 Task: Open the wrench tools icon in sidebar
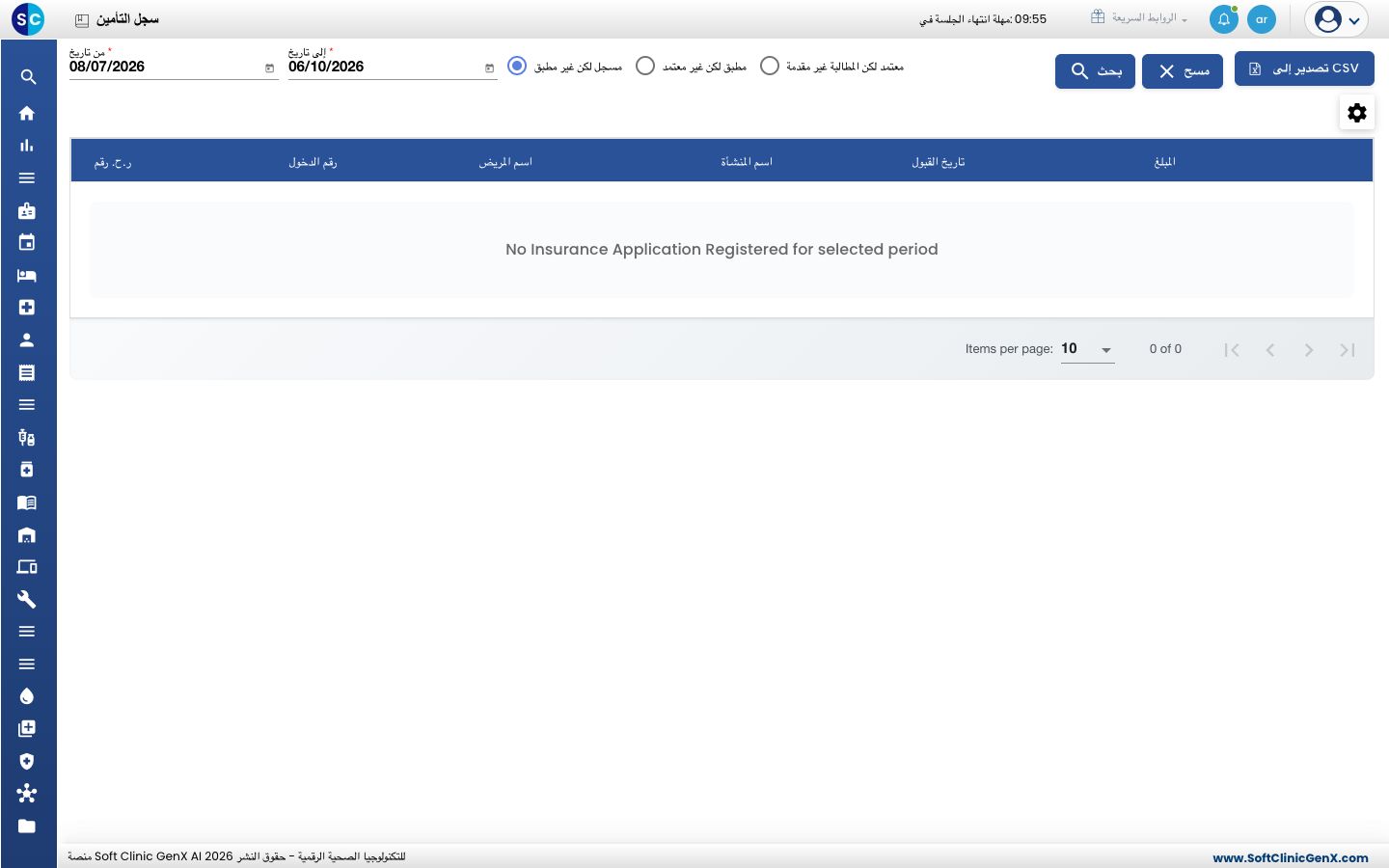point(27,599)
